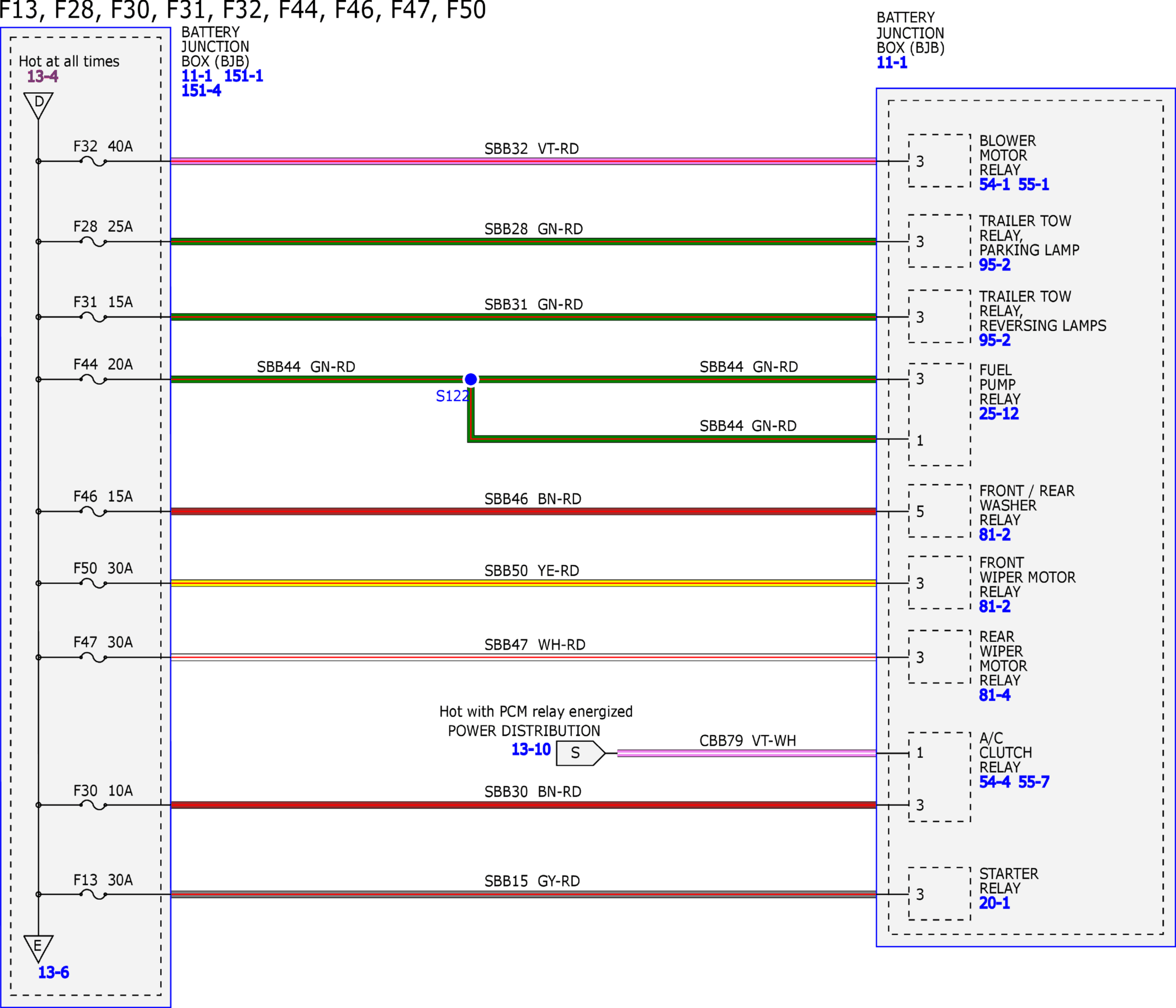This screenshot has height=1008, width=1176.
Task: Click the CBB79 VT-WH wire label
Action: [748, 741]
